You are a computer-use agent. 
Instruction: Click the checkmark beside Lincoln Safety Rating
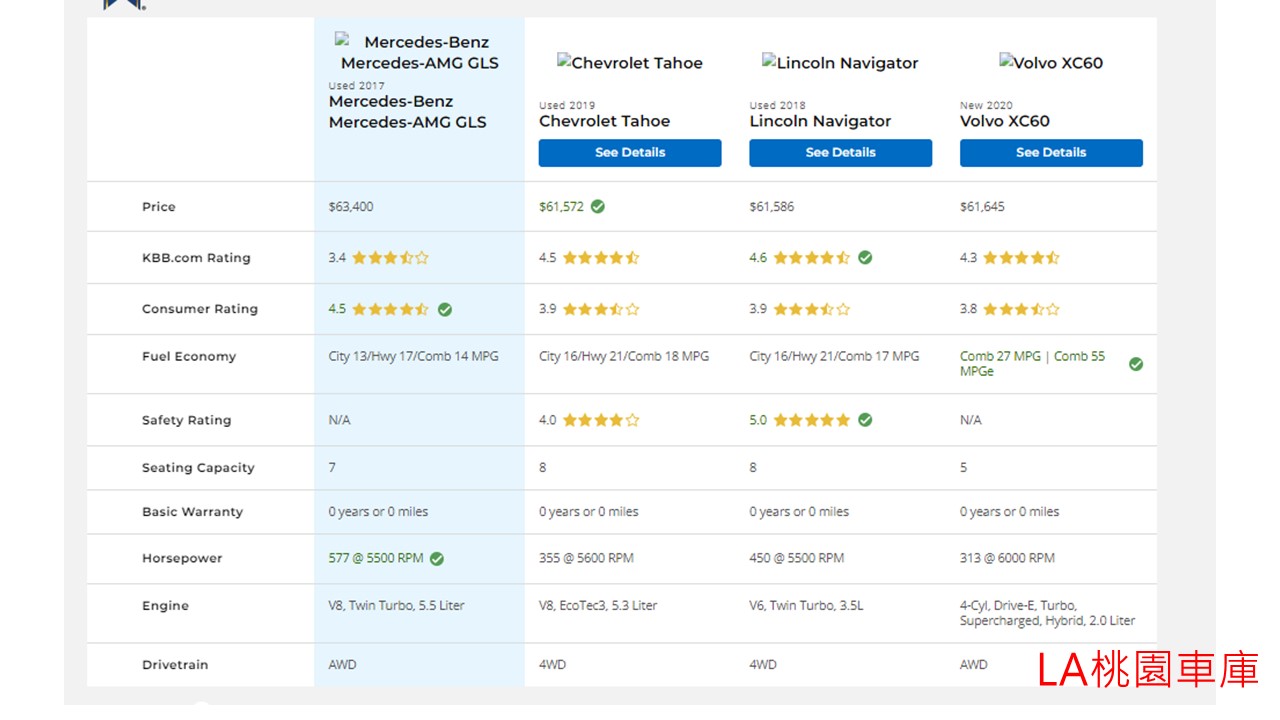click(x=865, y=420)
